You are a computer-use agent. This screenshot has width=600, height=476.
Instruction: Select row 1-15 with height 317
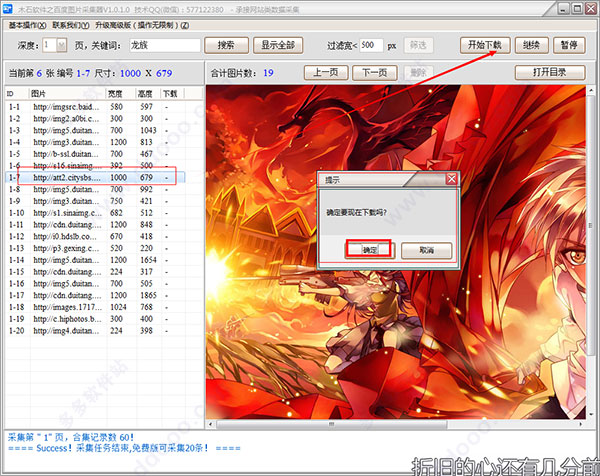click(95, 272)
